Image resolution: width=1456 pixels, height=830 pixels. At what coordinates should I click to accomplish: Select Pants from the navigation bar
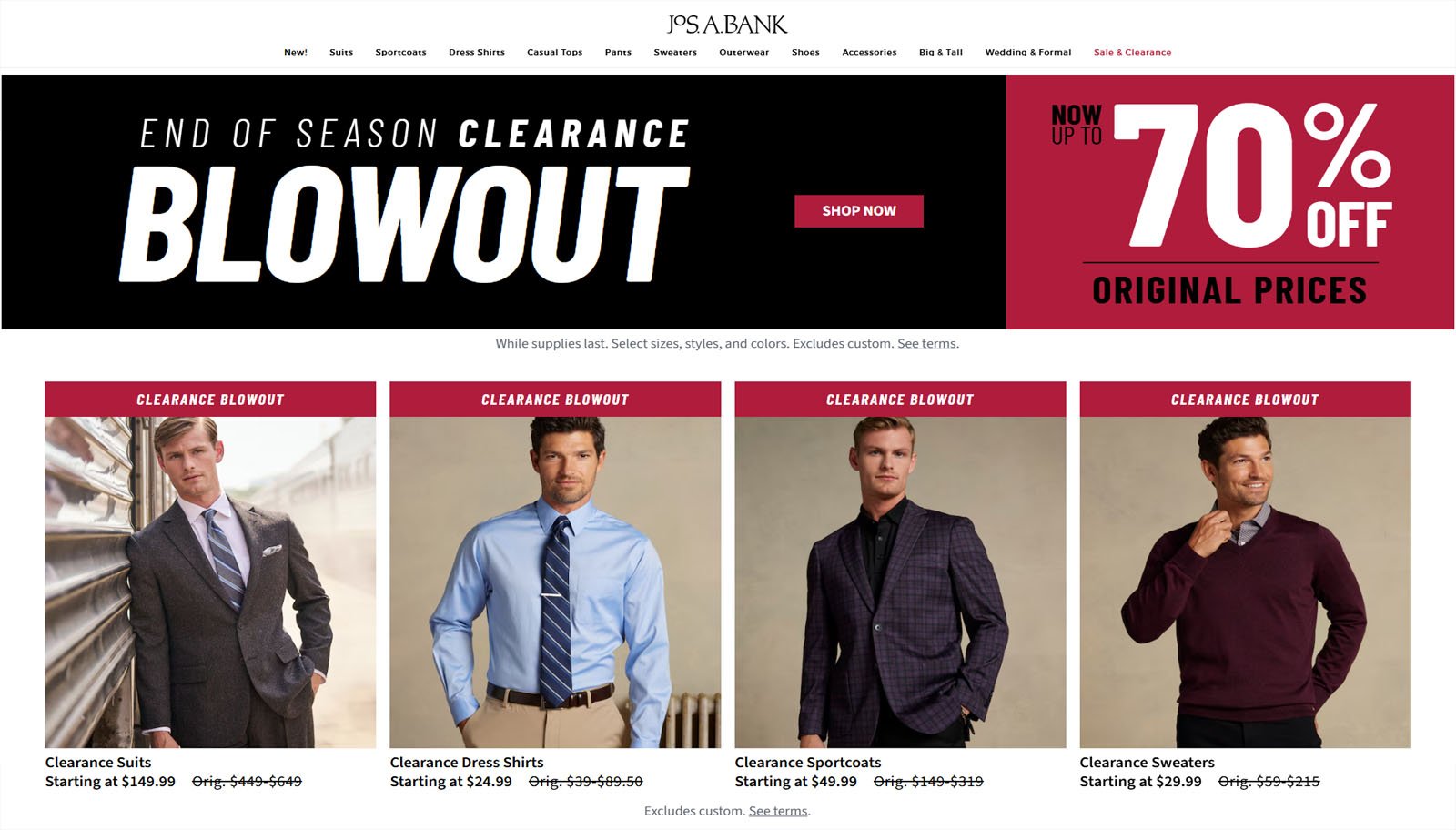click(x=618, y=52)
